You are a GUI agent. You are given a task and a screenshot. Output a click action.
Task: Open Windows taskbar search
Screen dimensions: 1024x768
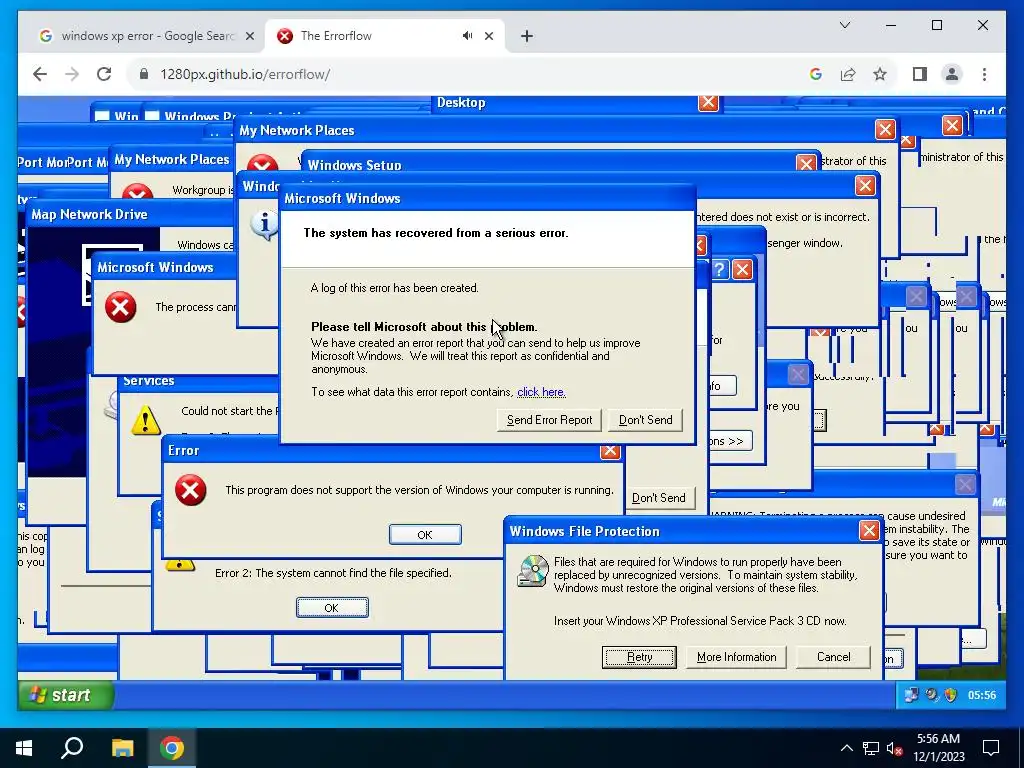point(72,748)
